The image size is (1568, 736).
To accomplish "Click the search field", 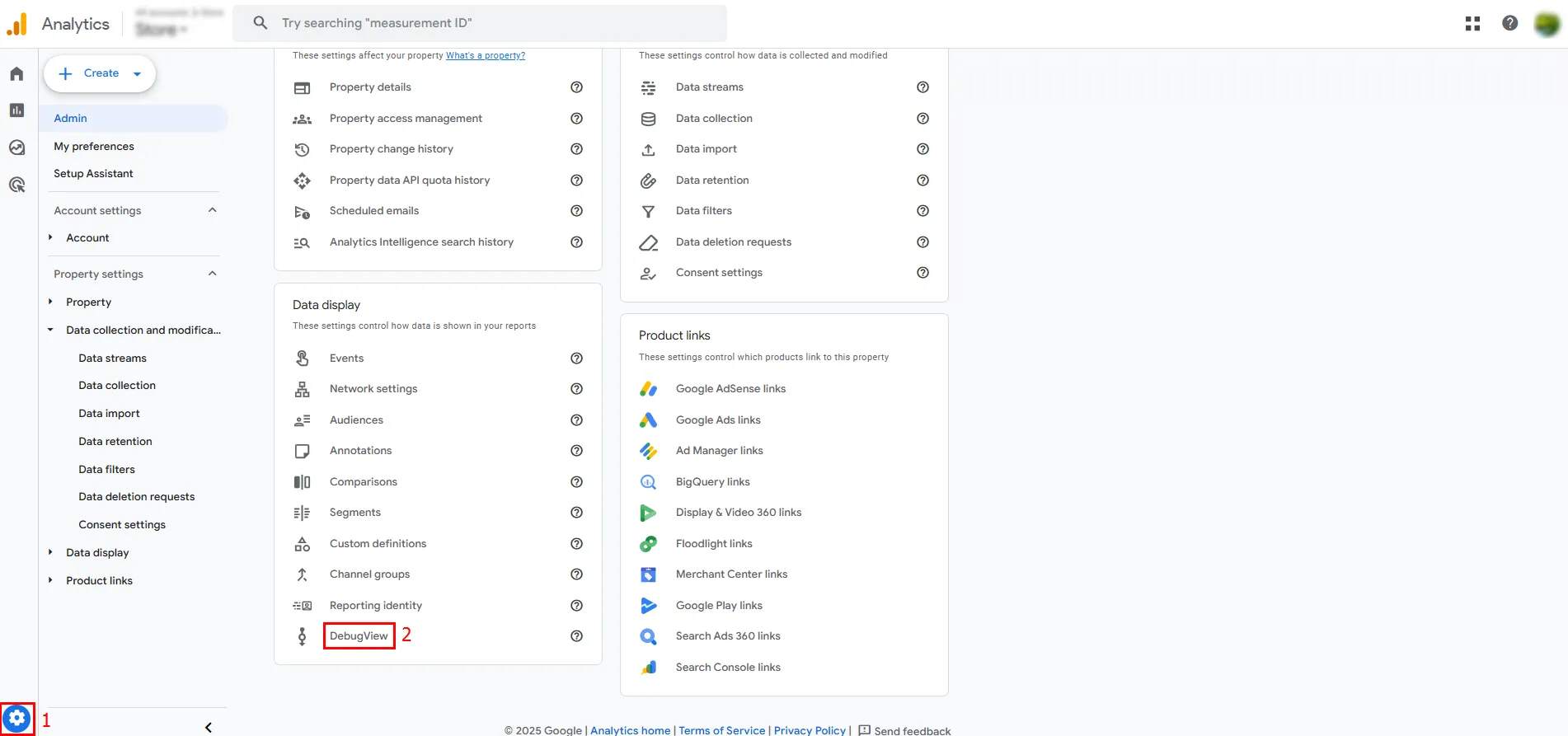I will [x=480, y=23].
